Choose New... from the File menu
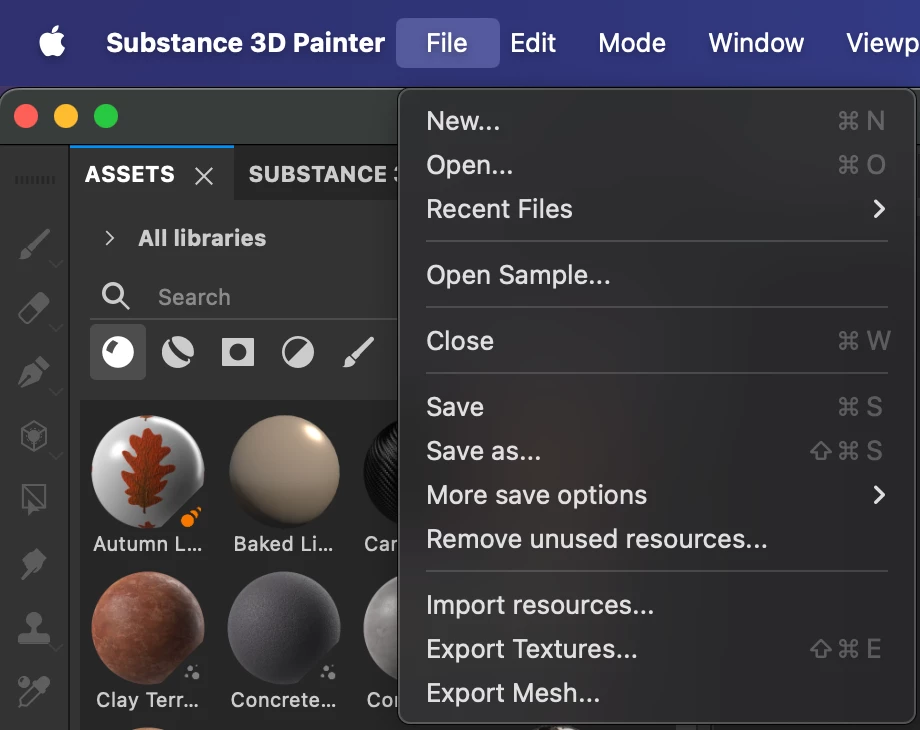The width and height of the screenshot is (920, 730). [657, 121]
